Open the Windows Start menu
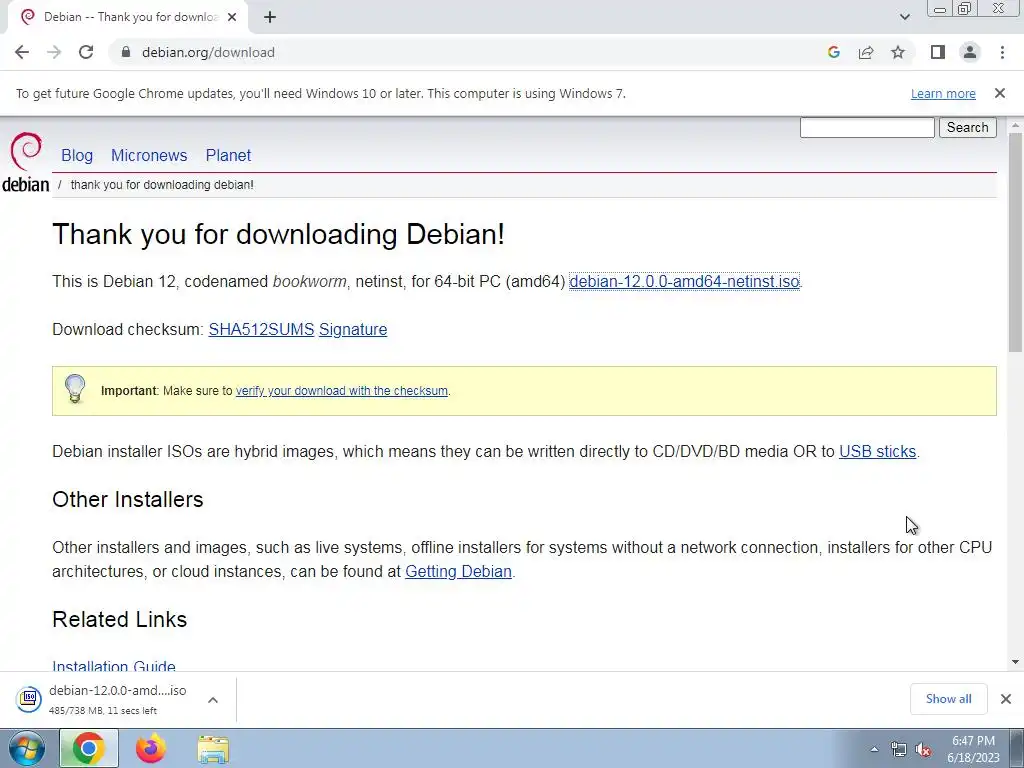Viewport: 1024px width, 768px height. (x=26, y=748)
